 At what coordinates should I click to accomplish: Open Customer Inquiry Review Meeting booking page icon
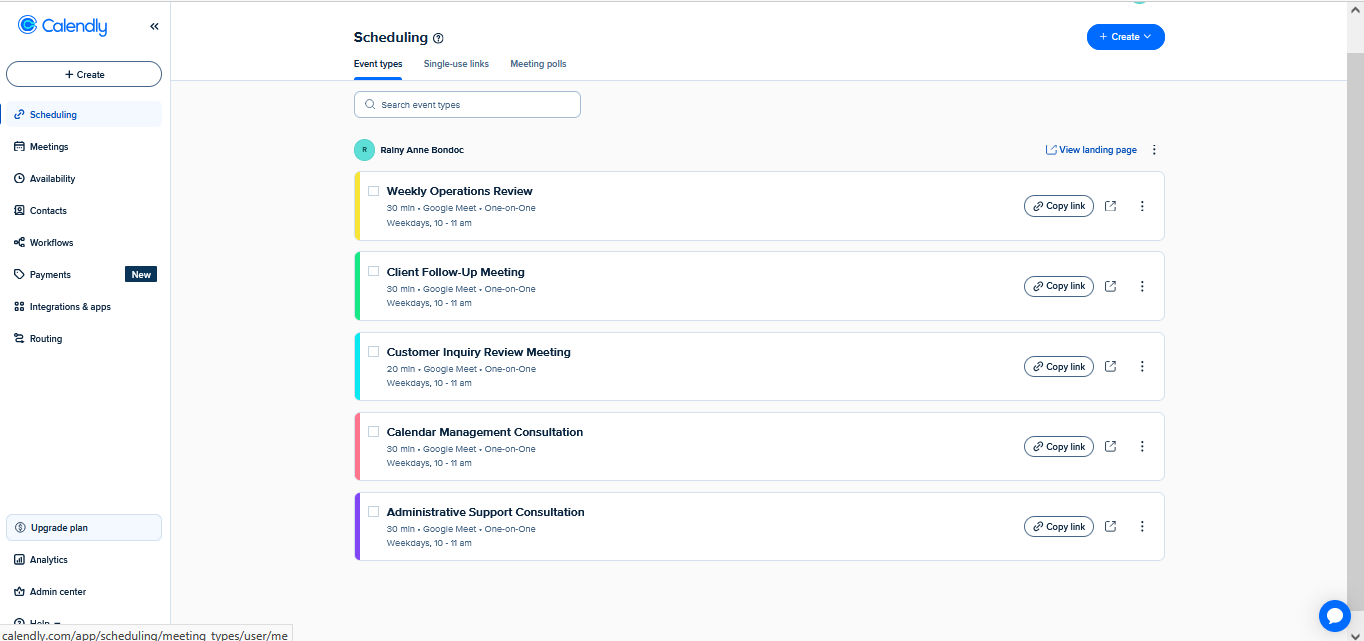(x=1110, y=366)
